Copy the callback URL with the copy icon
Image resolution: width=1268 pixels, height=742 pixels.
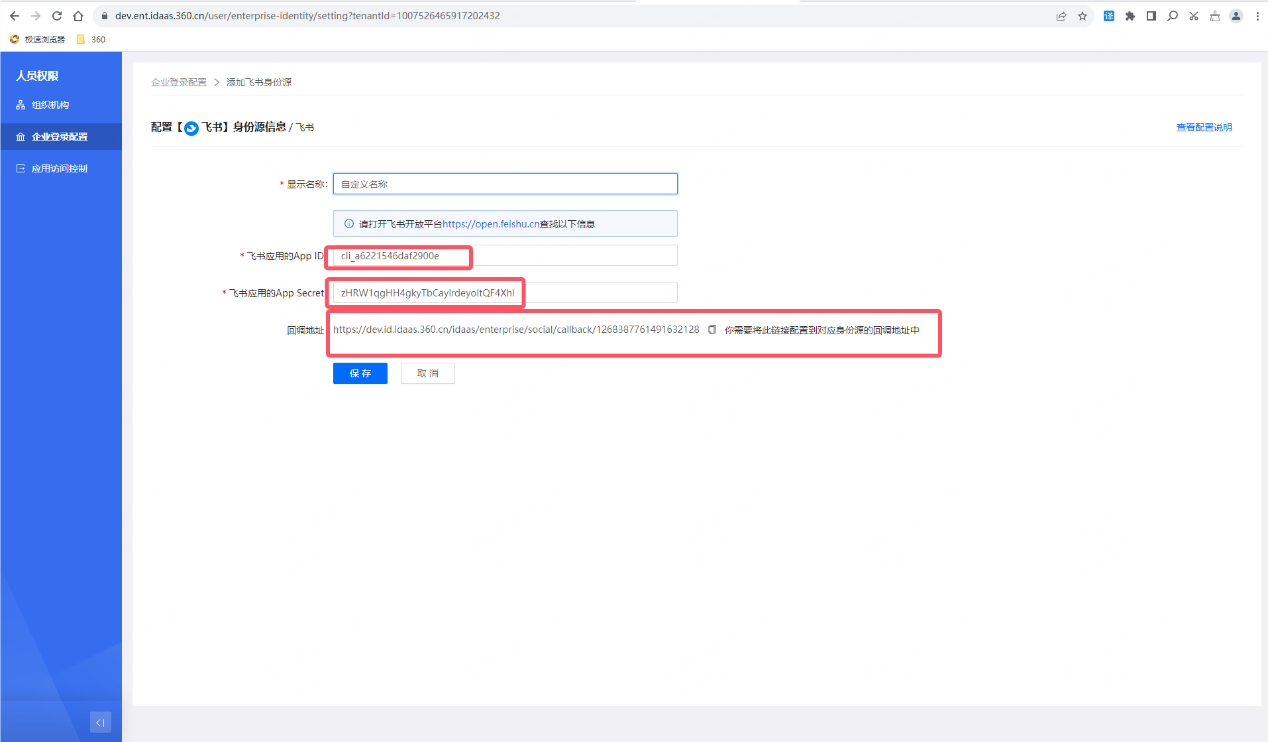[712, 329]
